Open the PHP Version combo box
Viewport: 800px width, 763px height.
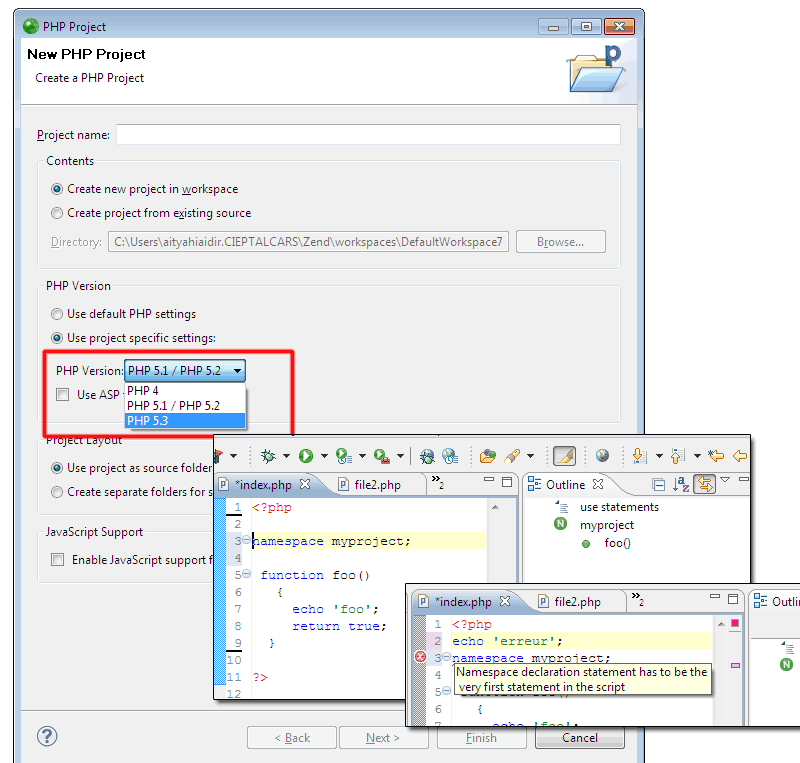[x=184, y=371]
